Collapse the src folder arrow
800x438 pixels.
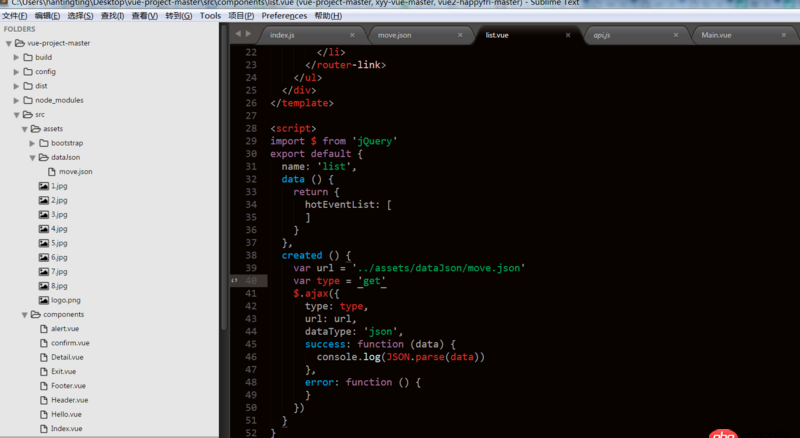[x=17, y=115]
